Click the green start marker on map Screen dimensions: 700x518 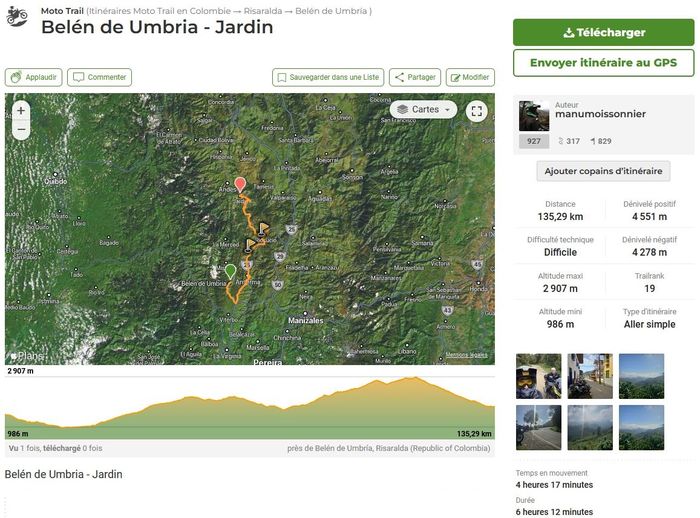(231, 271)
